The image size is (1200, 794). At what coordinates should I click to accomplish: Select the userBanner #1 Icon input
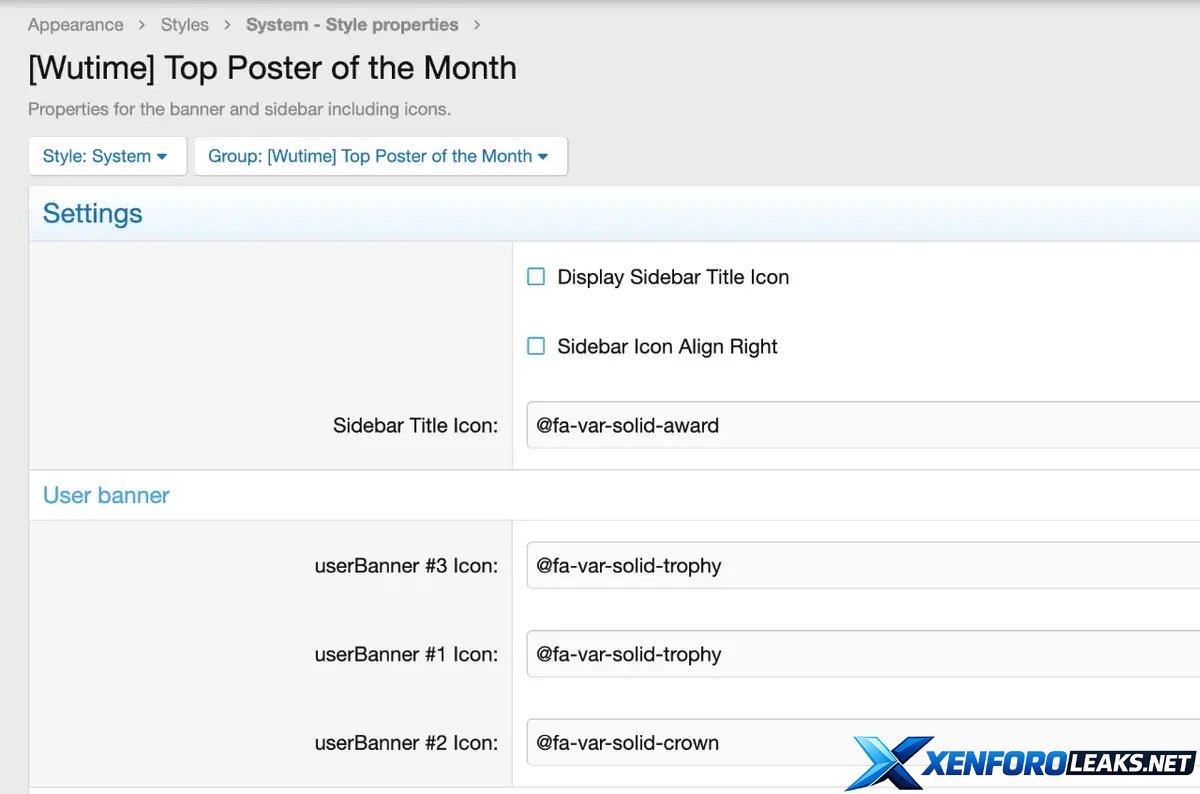point(860,654)
